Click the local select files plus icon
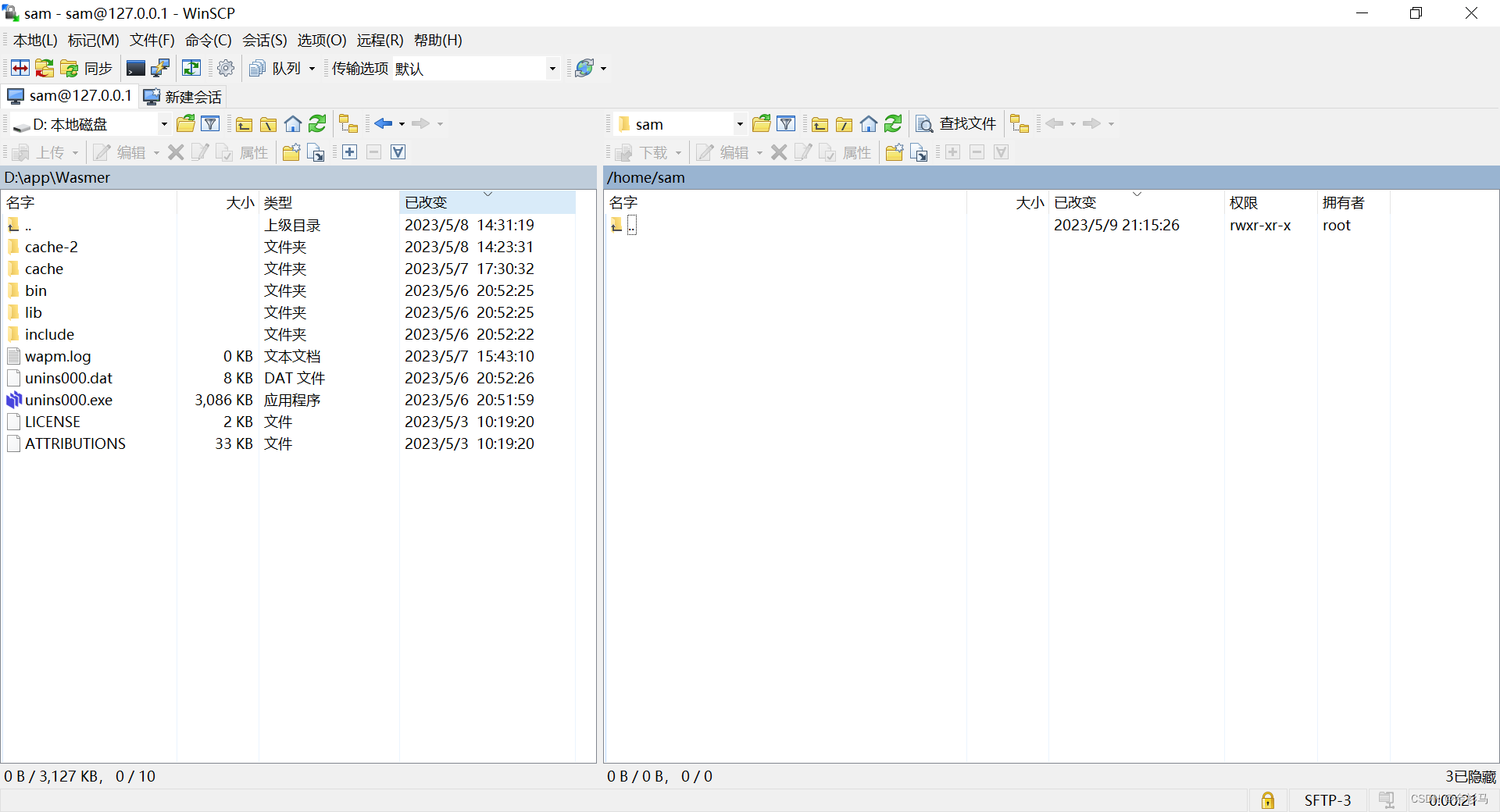Viewport: 1500px width, 812px height. [x=350, y=152]
